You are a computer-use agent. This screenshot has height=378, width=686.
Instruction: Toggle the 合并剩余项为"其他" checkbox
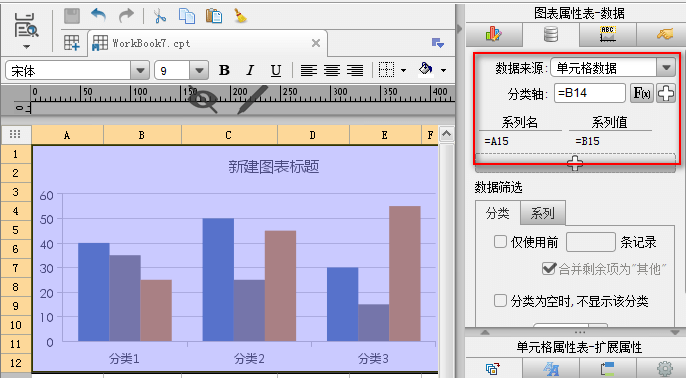[549, 268]
